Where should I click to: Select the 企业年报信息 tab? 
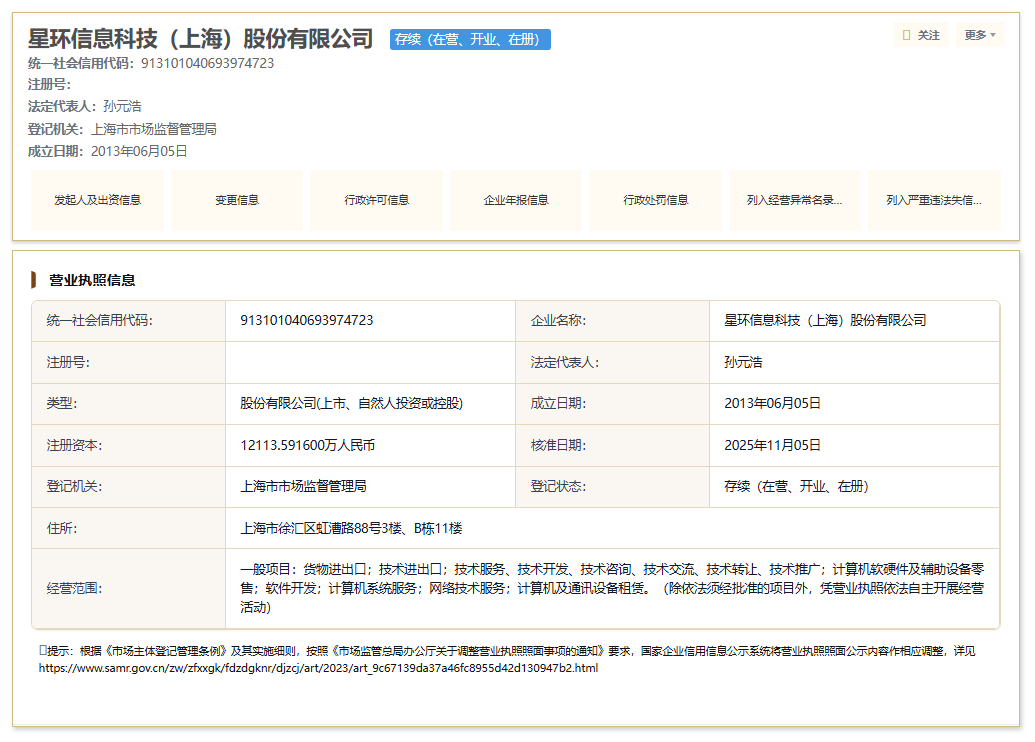point(516,200)
